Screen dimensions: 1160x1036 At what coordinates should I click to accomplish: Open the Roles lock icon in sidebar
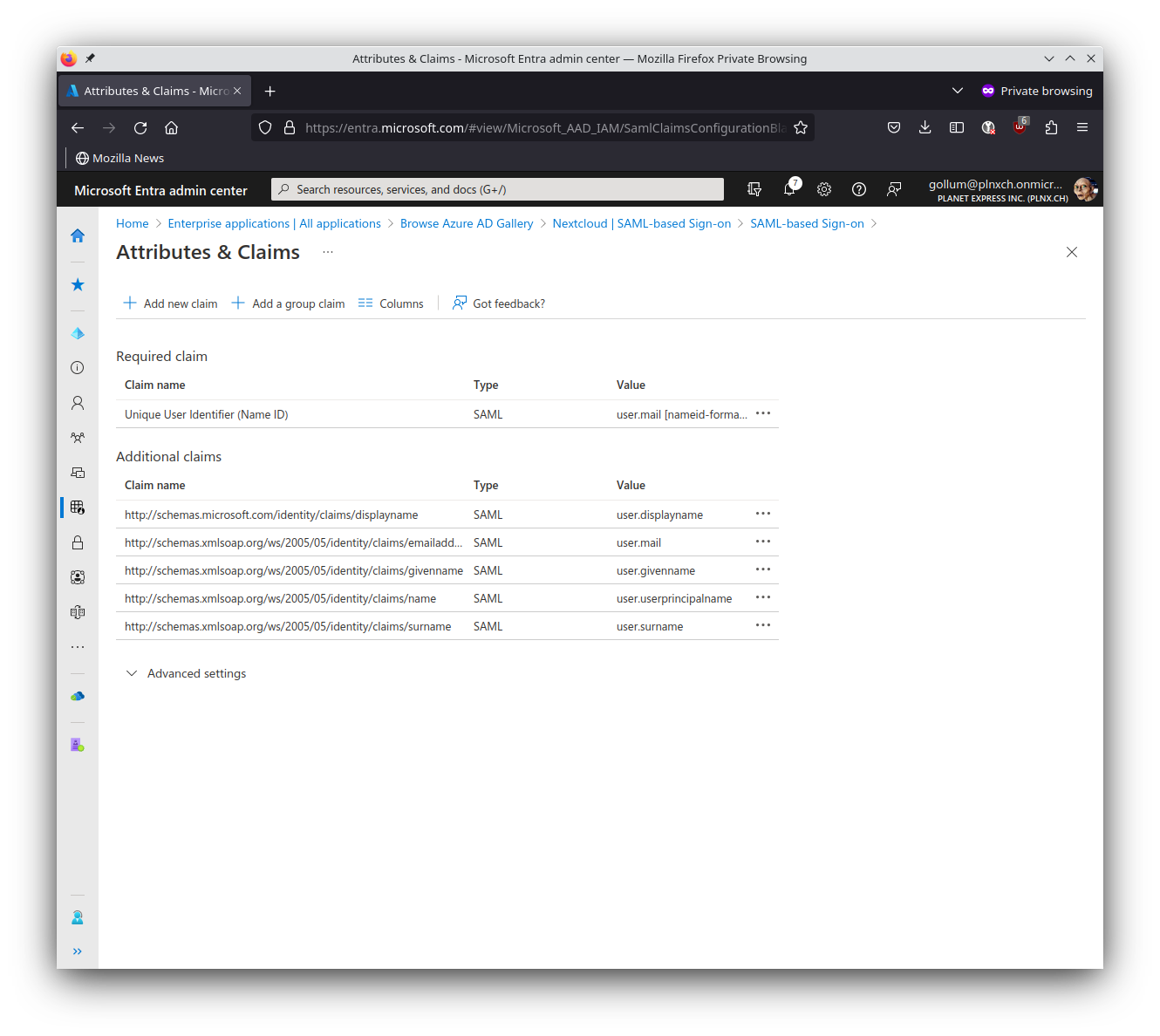[x=78, y=542]
